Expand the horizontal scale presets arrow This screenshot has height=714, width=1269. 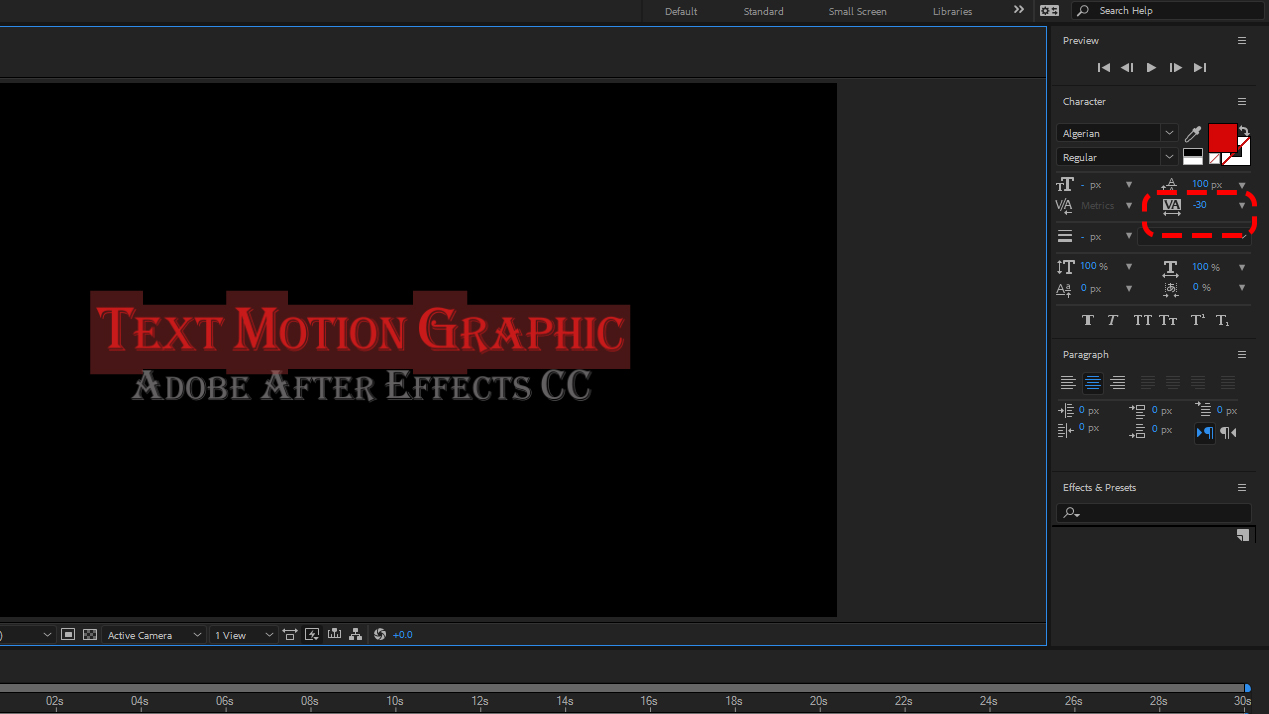[1242, 267]
